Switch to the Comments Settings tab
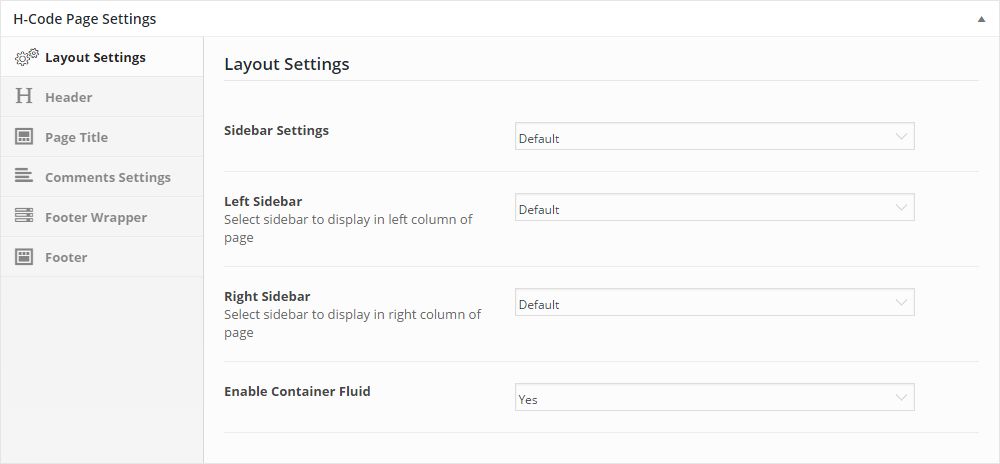The image size is (1000, 464). pyautogui.click(x=102, y=177)
